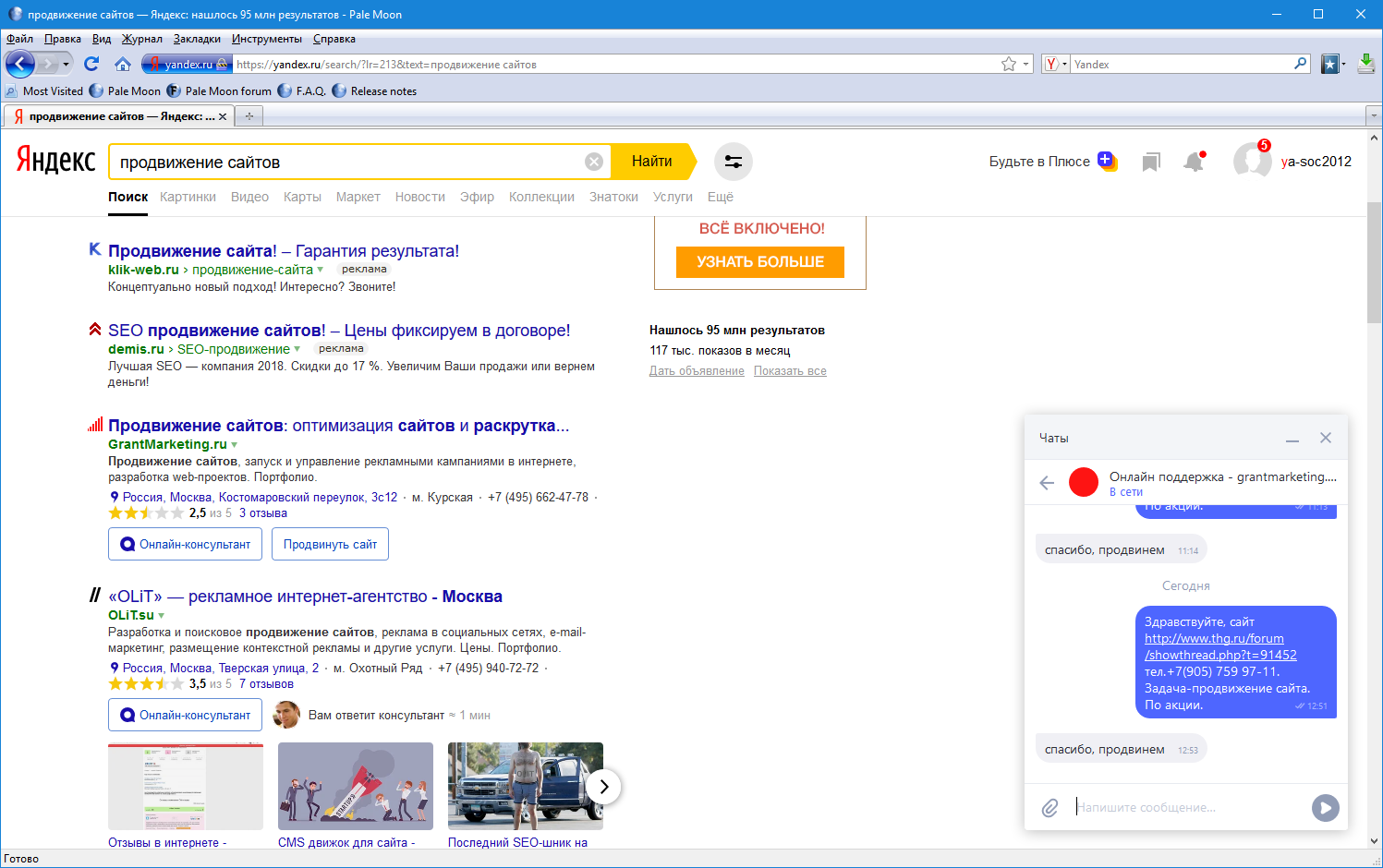
Task: Click OLiT Онлайн-консультант button
Action: coord(186,715)
